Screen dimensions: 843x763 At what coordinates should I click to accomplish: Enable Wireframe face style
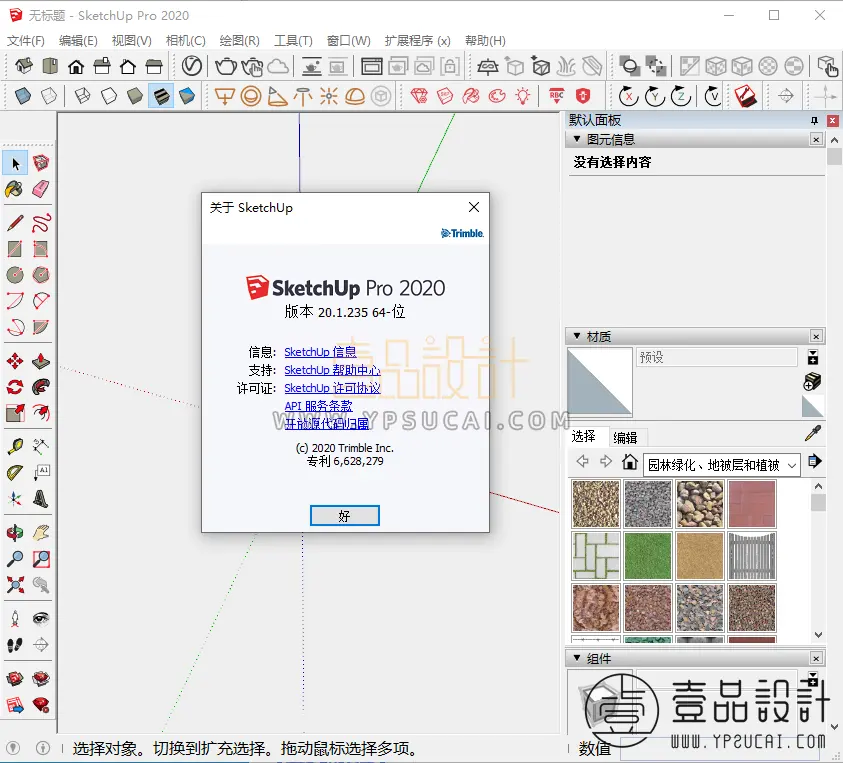(x=82, y=96)
